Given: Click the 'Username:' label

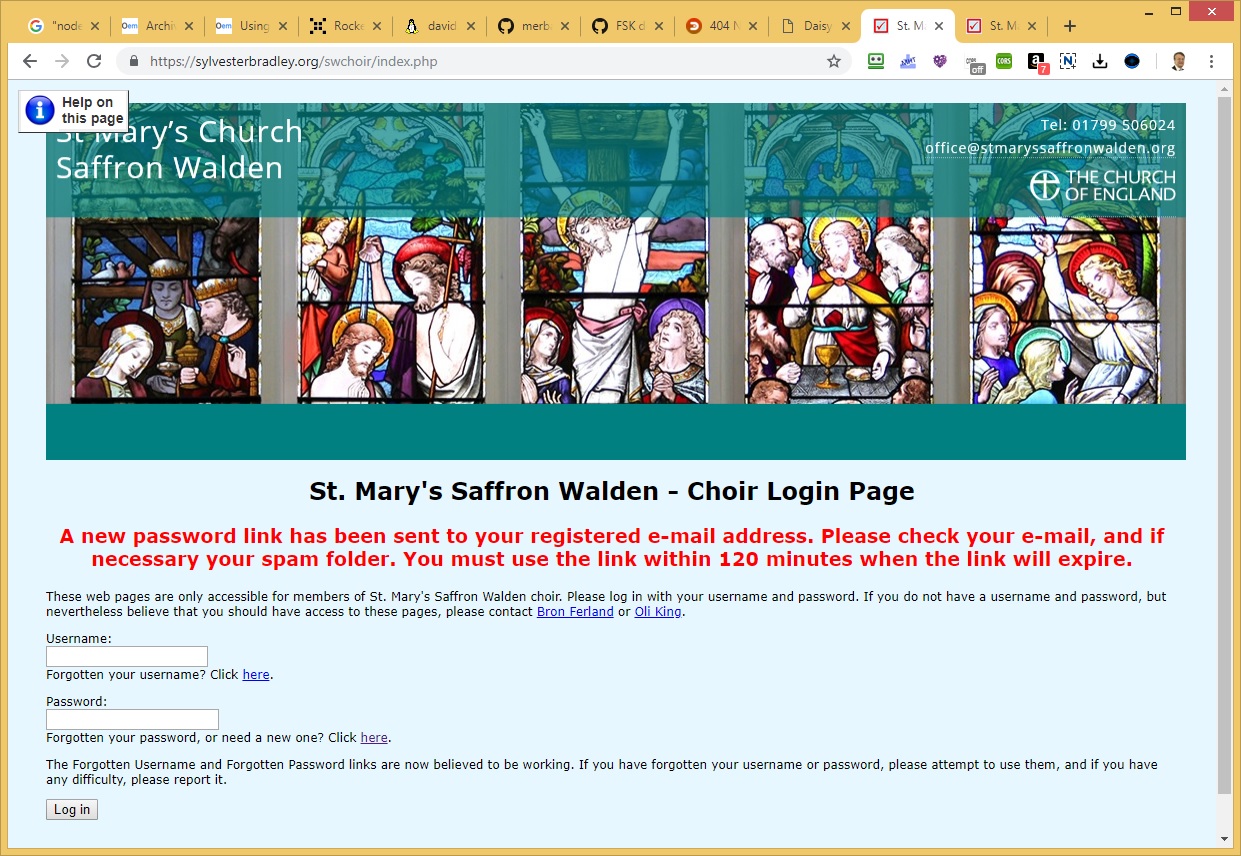Looking at the screenshot, I should pyautogui.click(x=79, y=638).
